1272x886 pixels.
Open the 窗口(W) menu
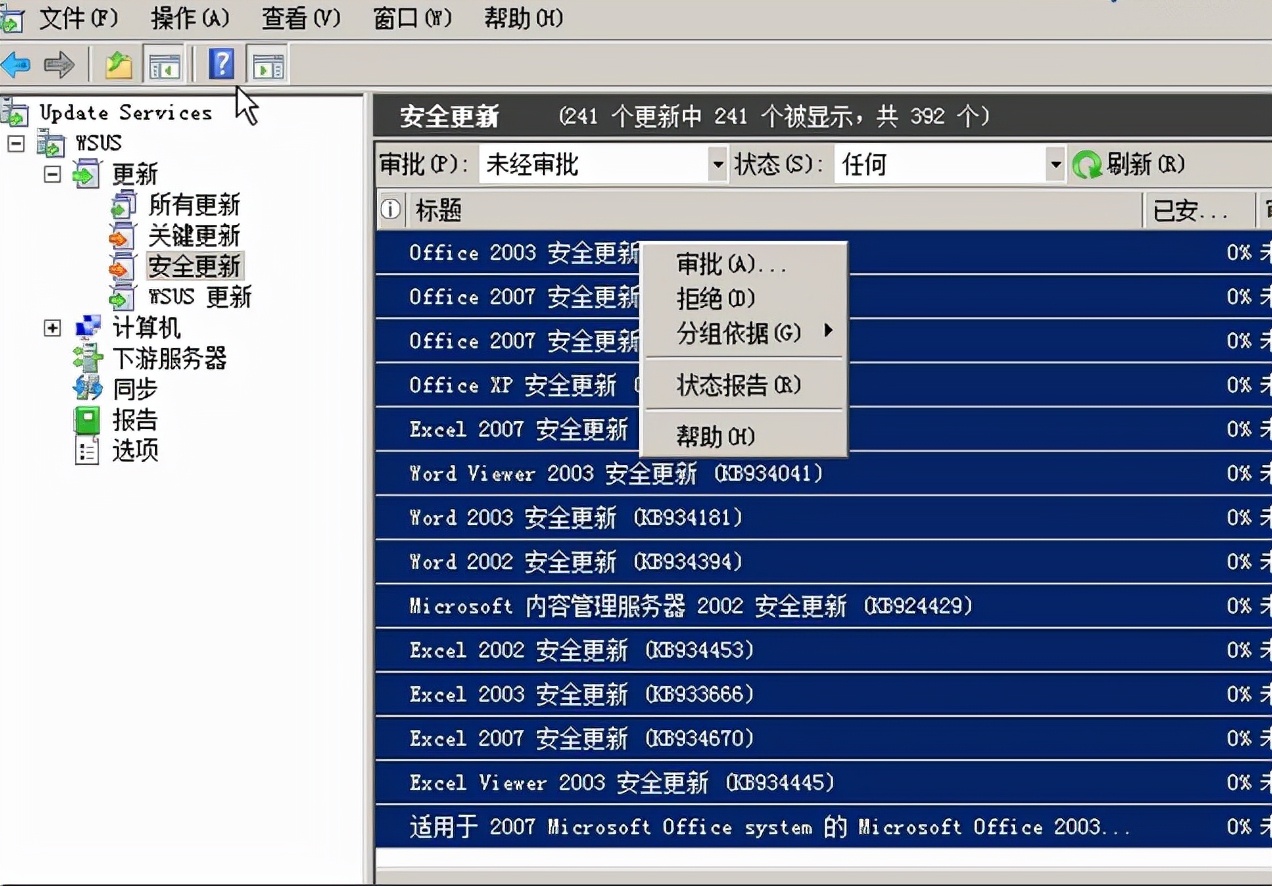pos(412,18)
